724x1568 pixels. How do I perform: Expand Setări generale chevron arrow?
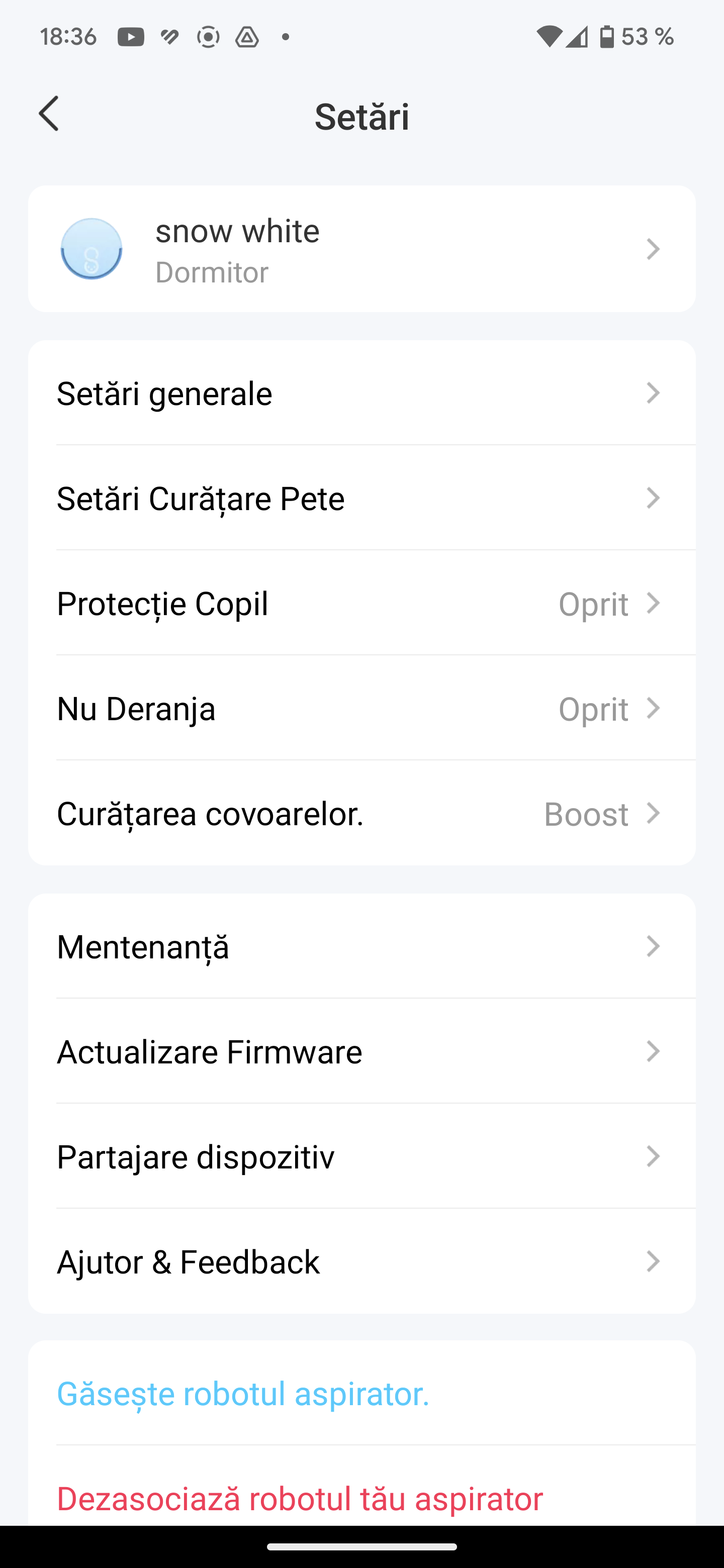653,393
